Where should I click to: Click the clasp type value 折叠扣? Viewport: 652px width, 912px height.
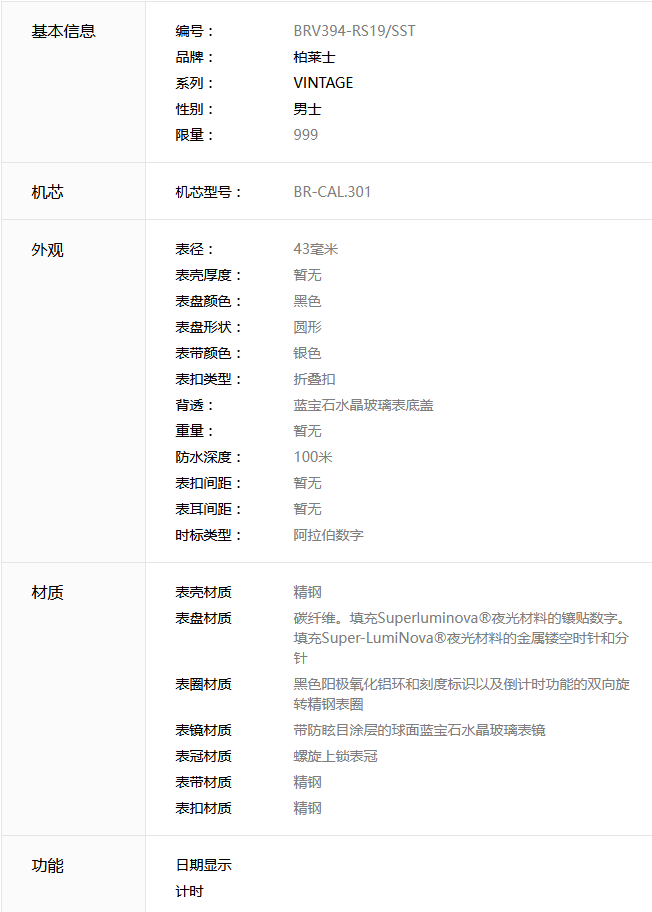tap(314, 379)
